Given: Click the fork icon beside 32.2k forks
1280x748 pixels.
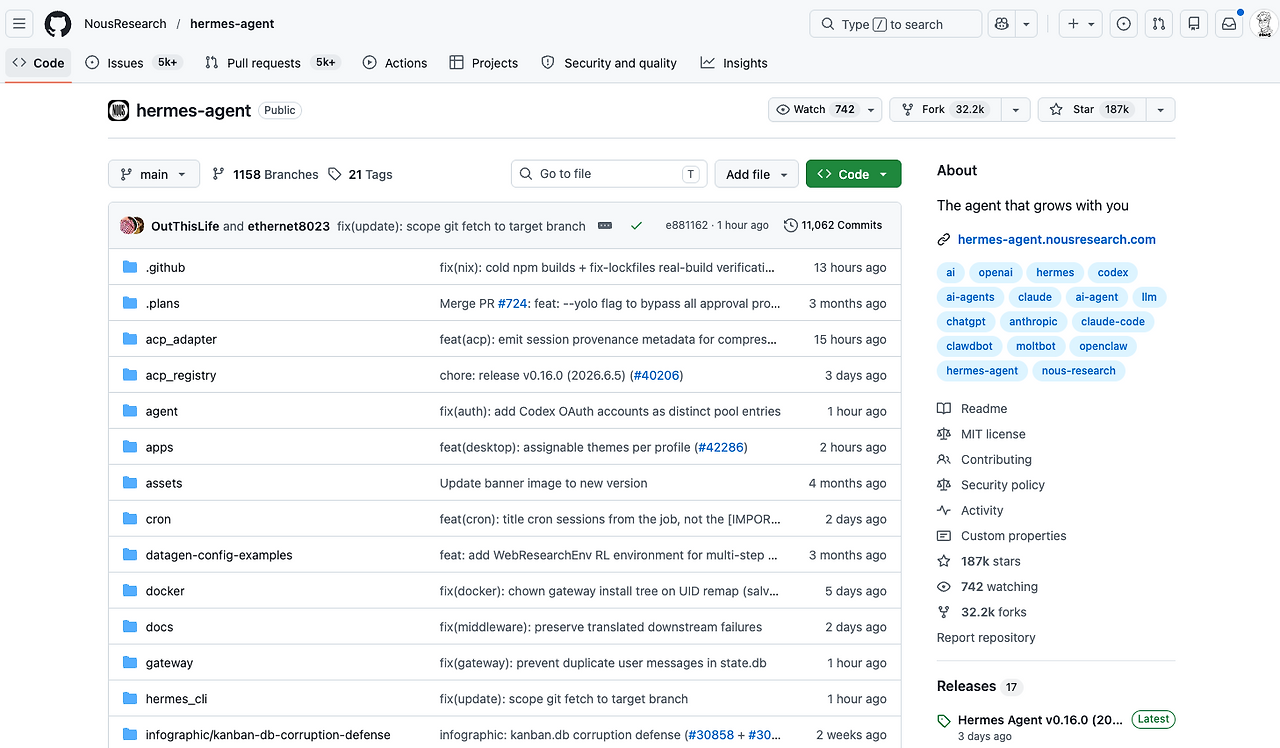Looking at the screenshot, I should click(x=944, y=613).
